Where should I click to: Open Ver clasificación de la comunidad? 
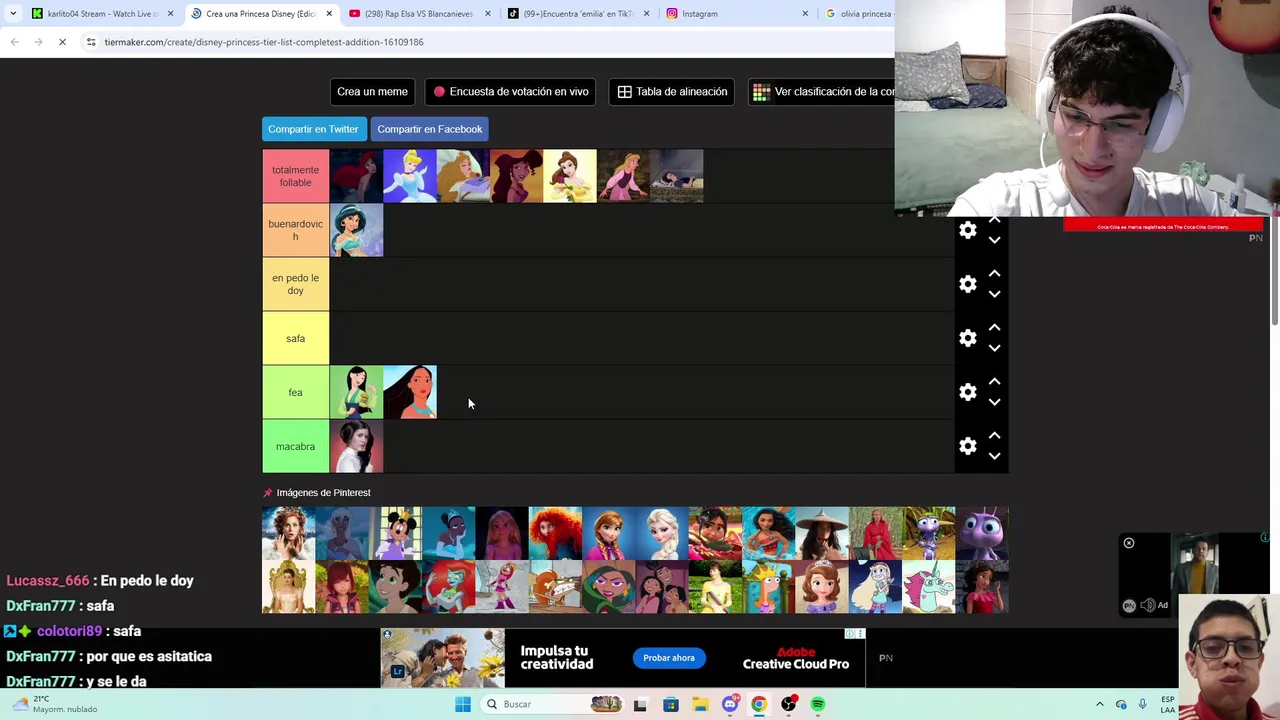pos(822,91)
